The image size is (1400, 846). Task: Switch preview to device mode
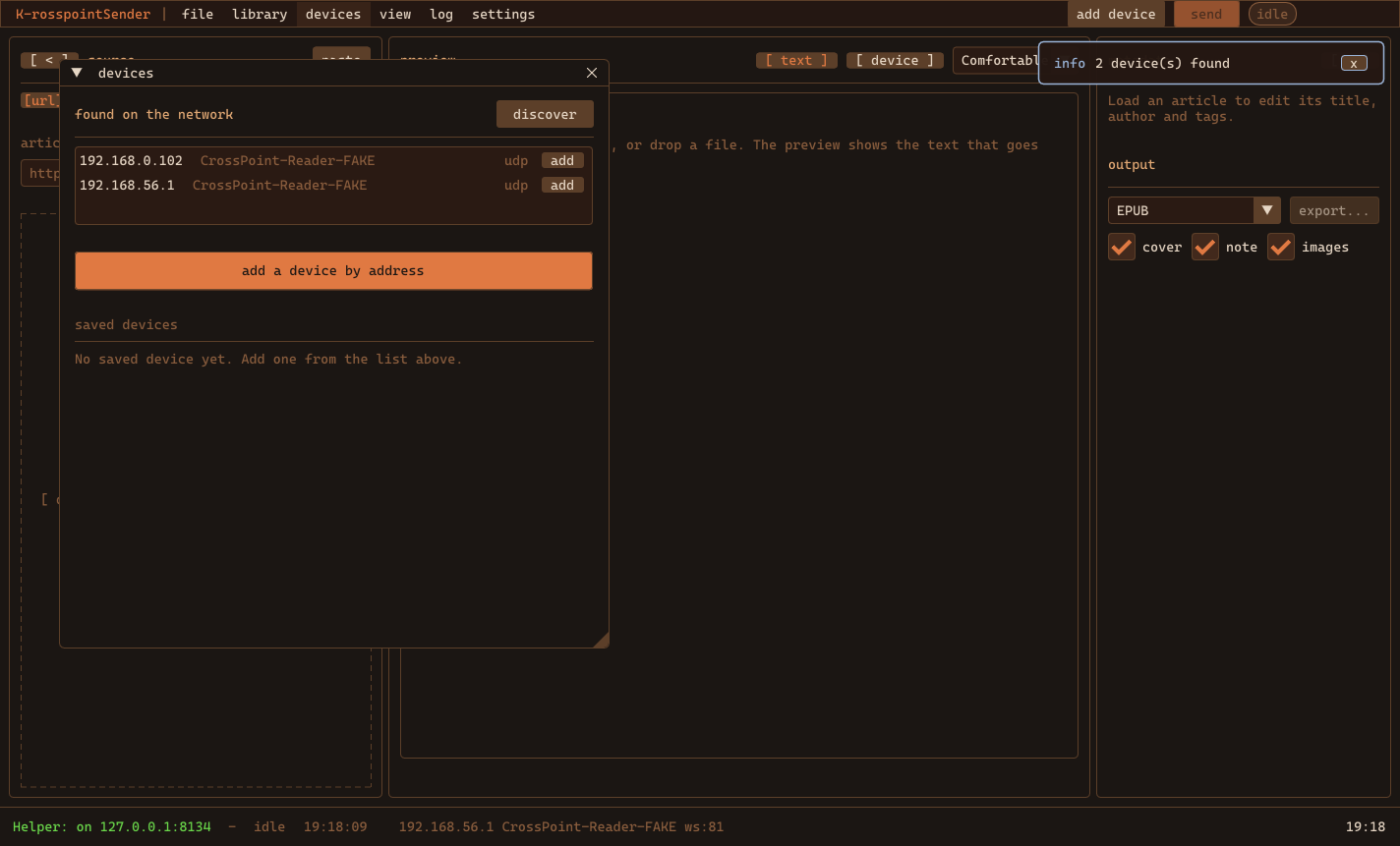click(x=895, y=60)
